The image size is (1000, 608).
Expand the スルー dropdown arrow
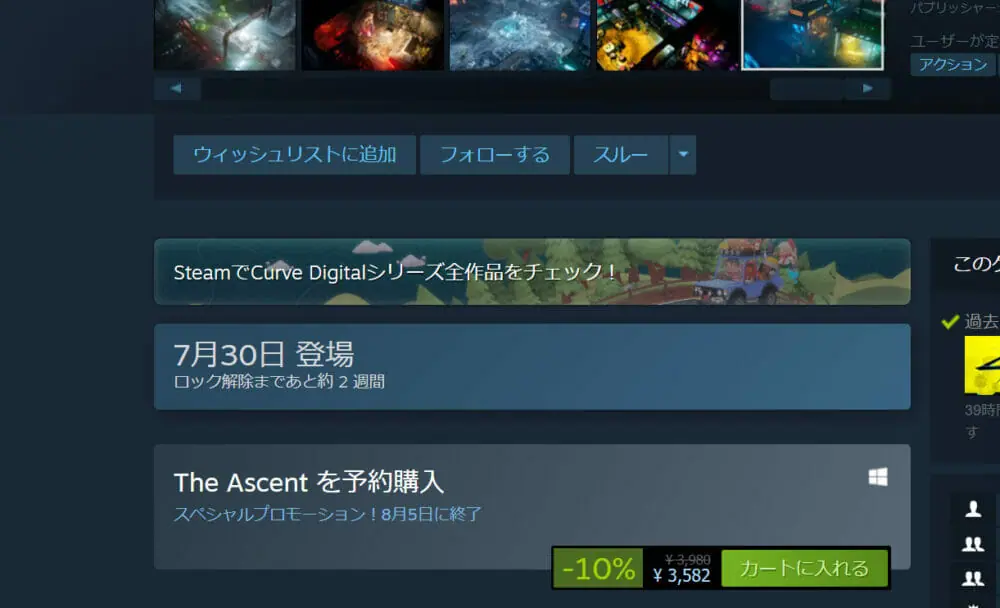(683, 154)
